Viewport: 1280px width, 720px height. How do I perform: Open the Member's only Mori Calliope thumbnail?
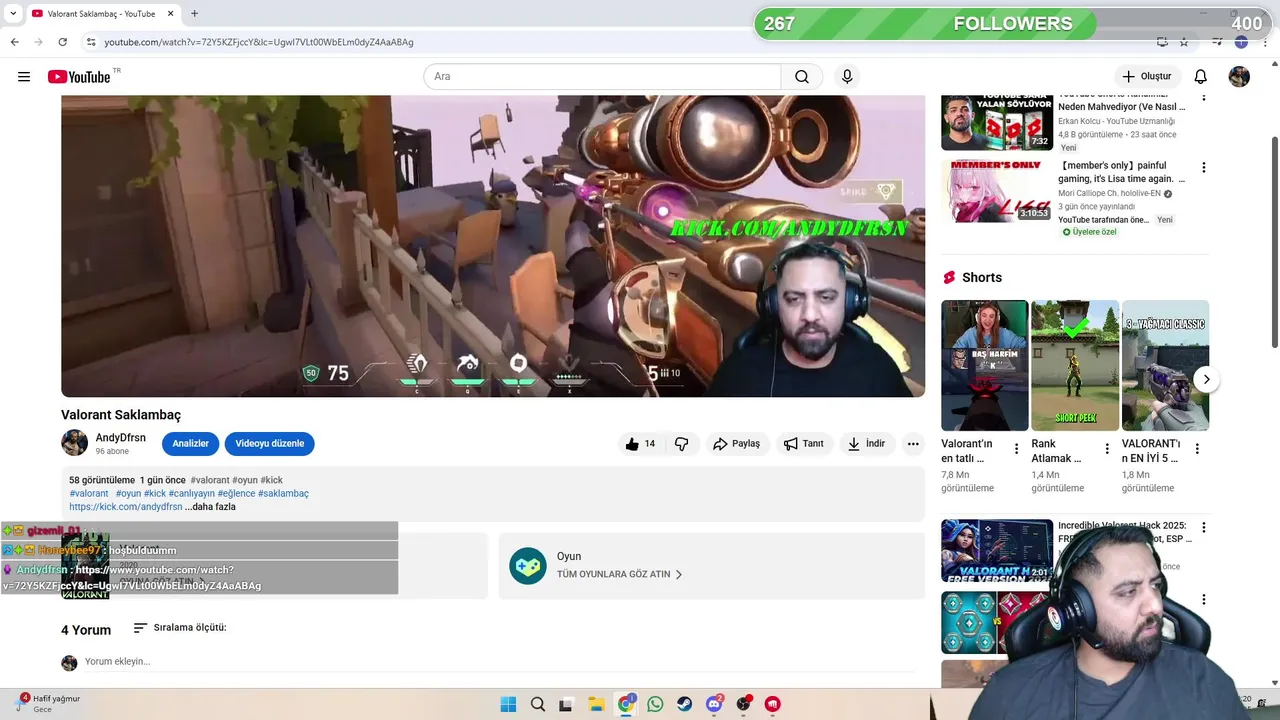pyautogui.click(x=997, y=191)
